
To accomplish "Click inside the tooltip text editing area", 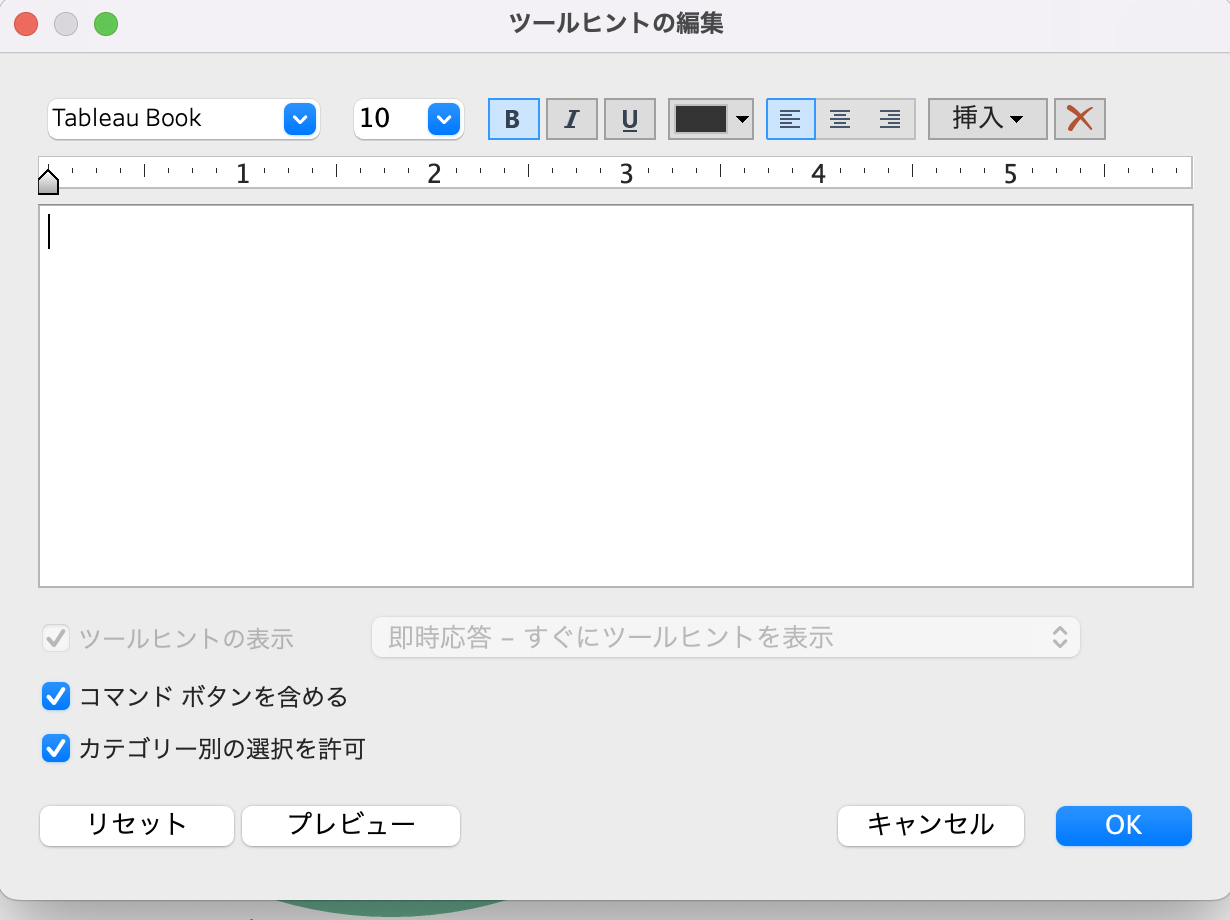I will [x=616, y=396].
